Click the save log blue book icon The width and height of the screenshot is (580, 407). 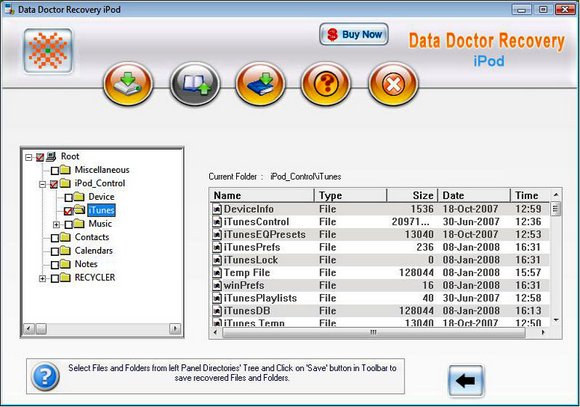pyautogui.click(x=260, y=84)
